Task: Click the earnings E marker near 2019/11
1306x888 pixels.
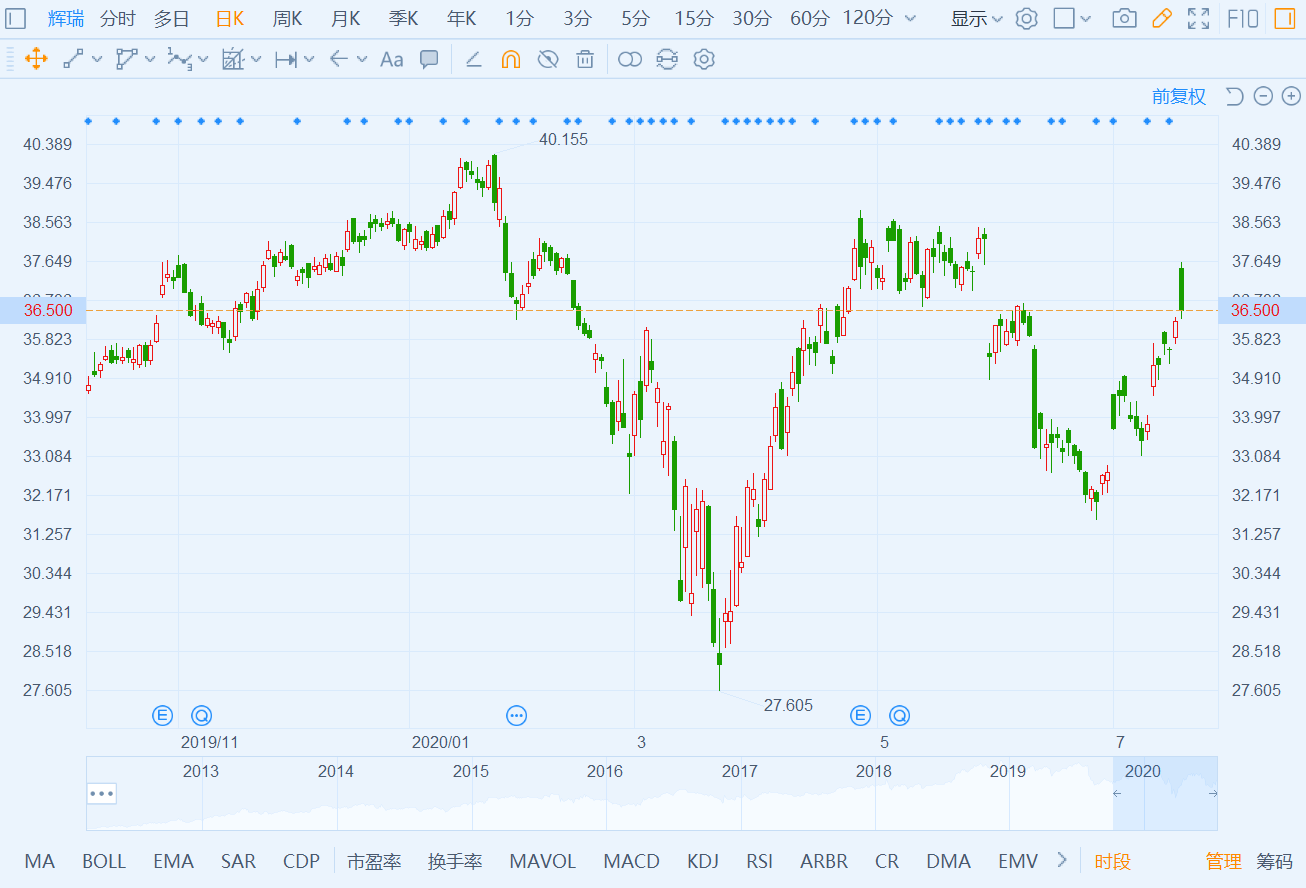Action: [x=163, y=715]
